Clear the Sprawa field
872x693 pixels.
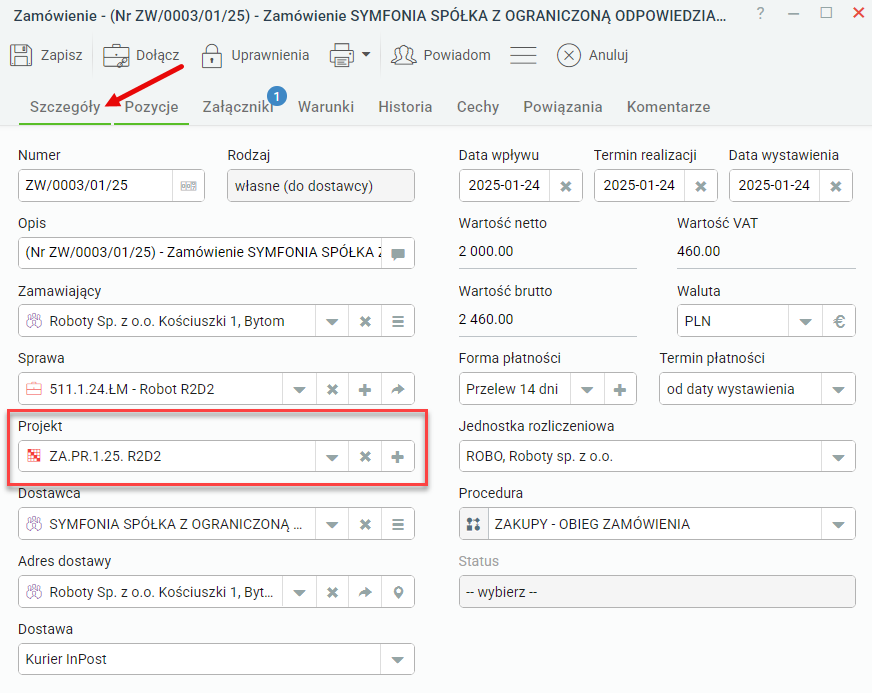pos(333,389)
